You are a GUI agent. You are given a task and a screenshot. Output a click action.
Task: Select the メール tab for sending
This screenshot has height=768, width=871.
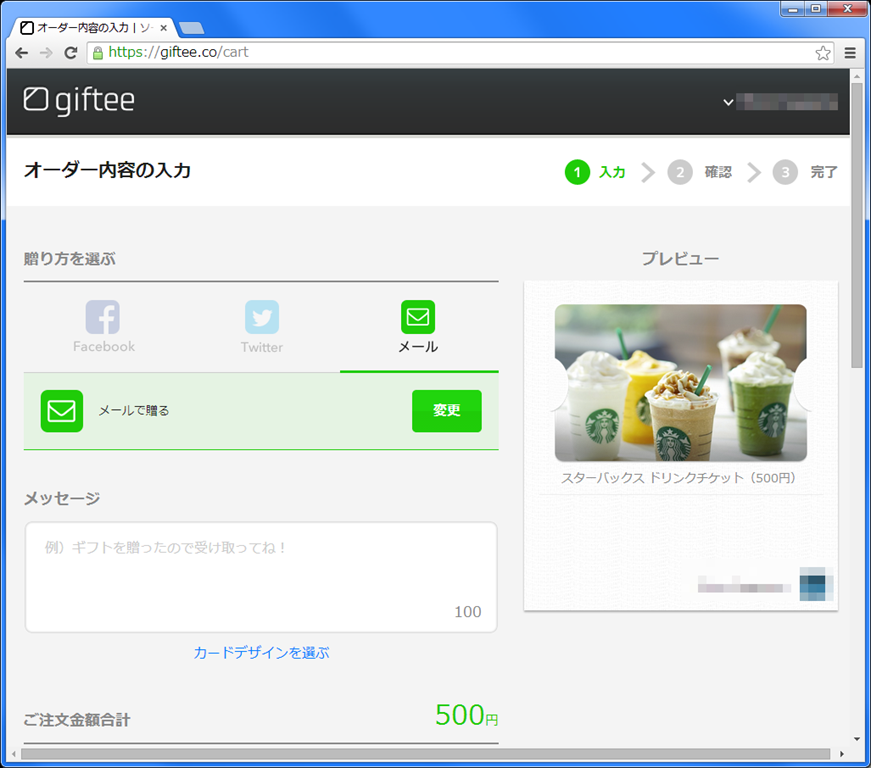pyautogui.click(x=418, y=327)
